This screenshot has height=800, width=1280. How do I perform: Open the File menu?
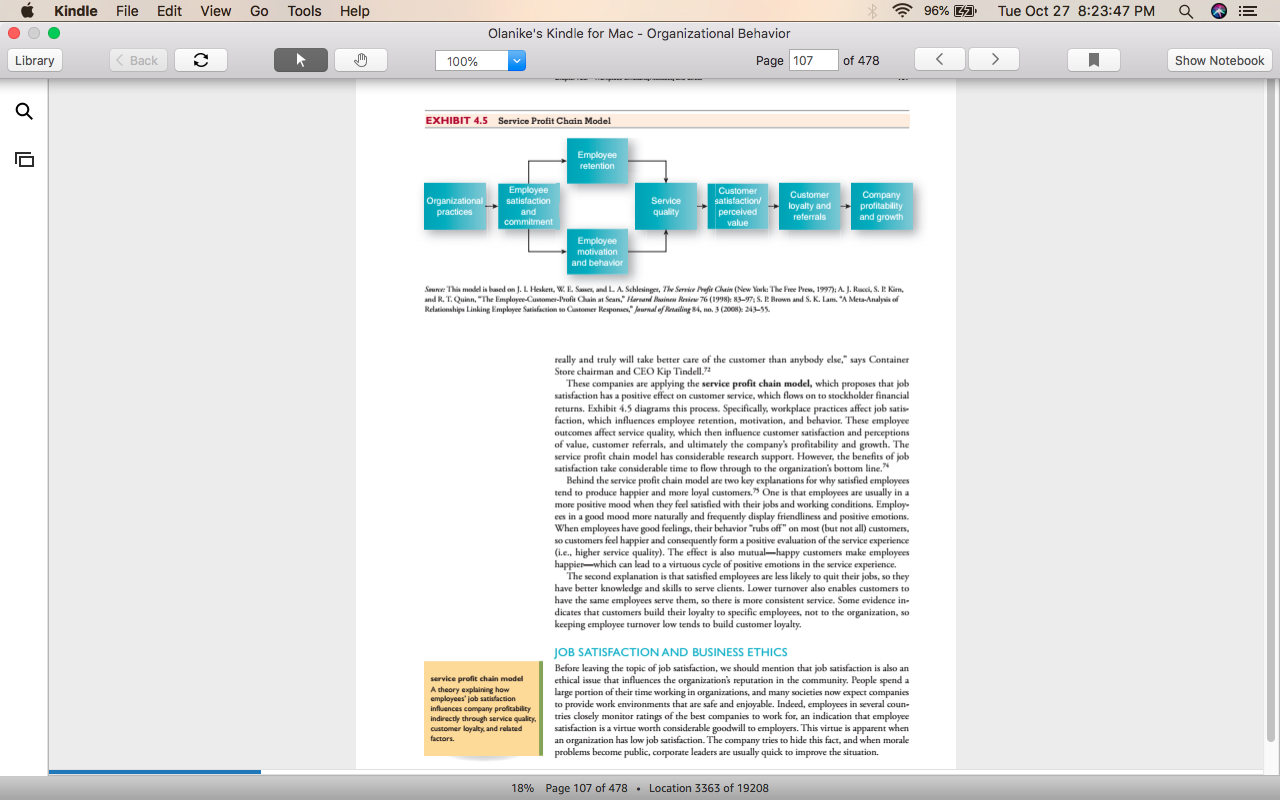[x=127, y=11]
